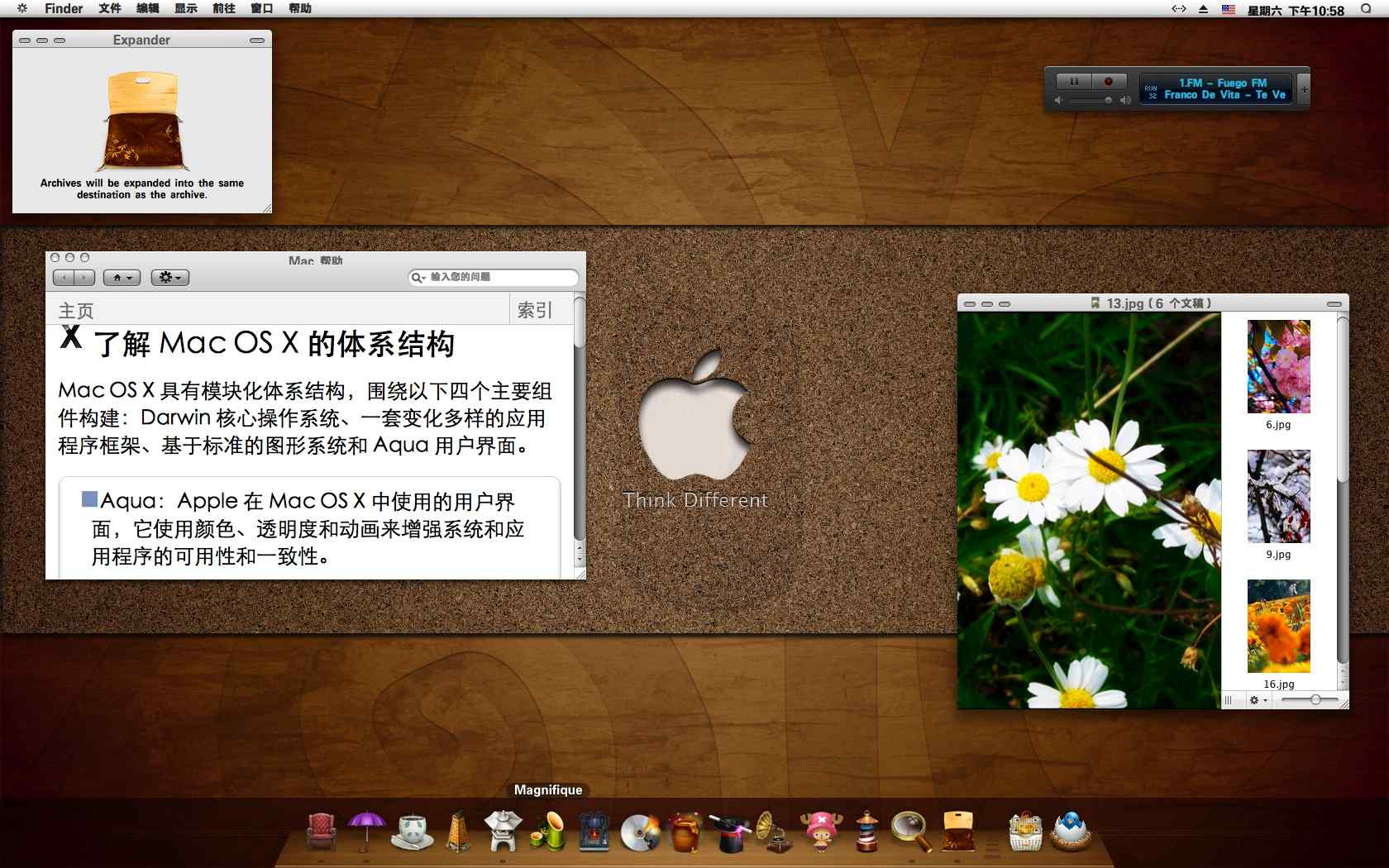Expand the radio player with plus button

click(1304, 89)
